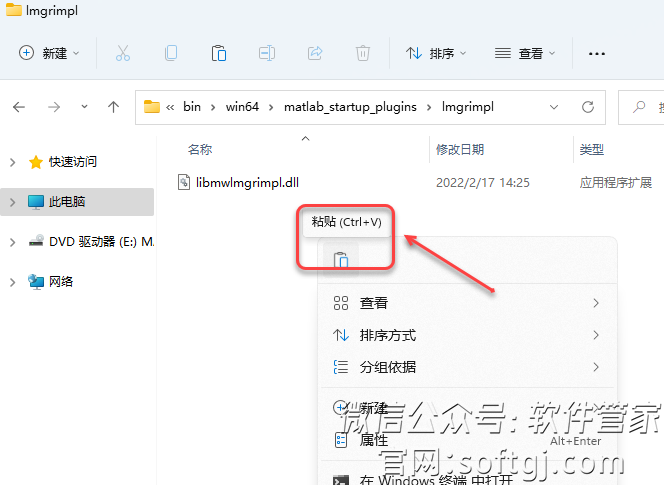Click matlab_startup_plugins breadcrumb segment
Image resolution: width=664 pixels, height=485 pixels.
pos(350,107)
